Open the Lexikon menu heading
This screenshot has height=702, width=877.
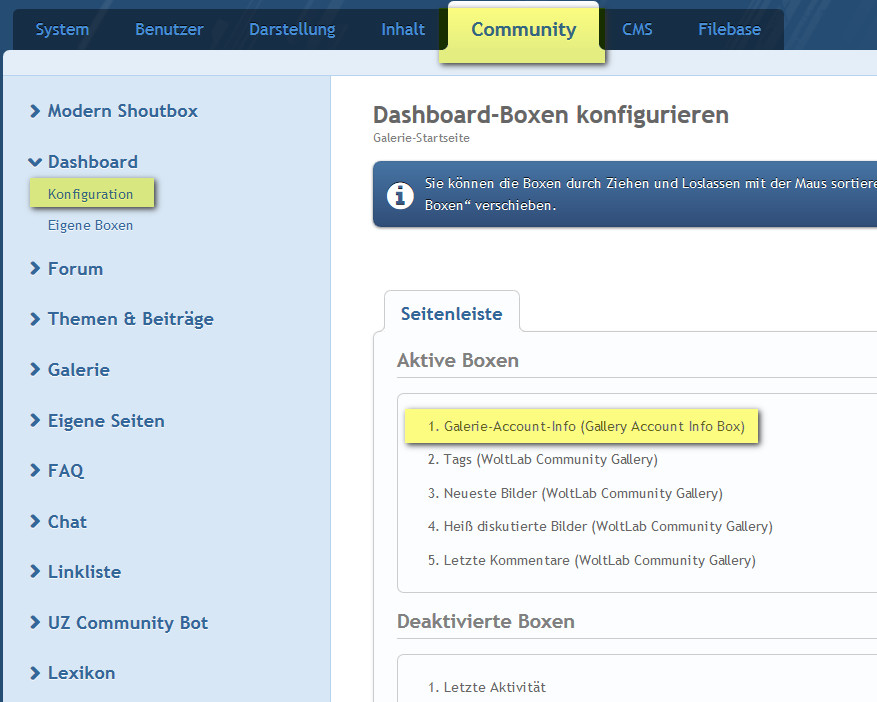pos(82,673)
